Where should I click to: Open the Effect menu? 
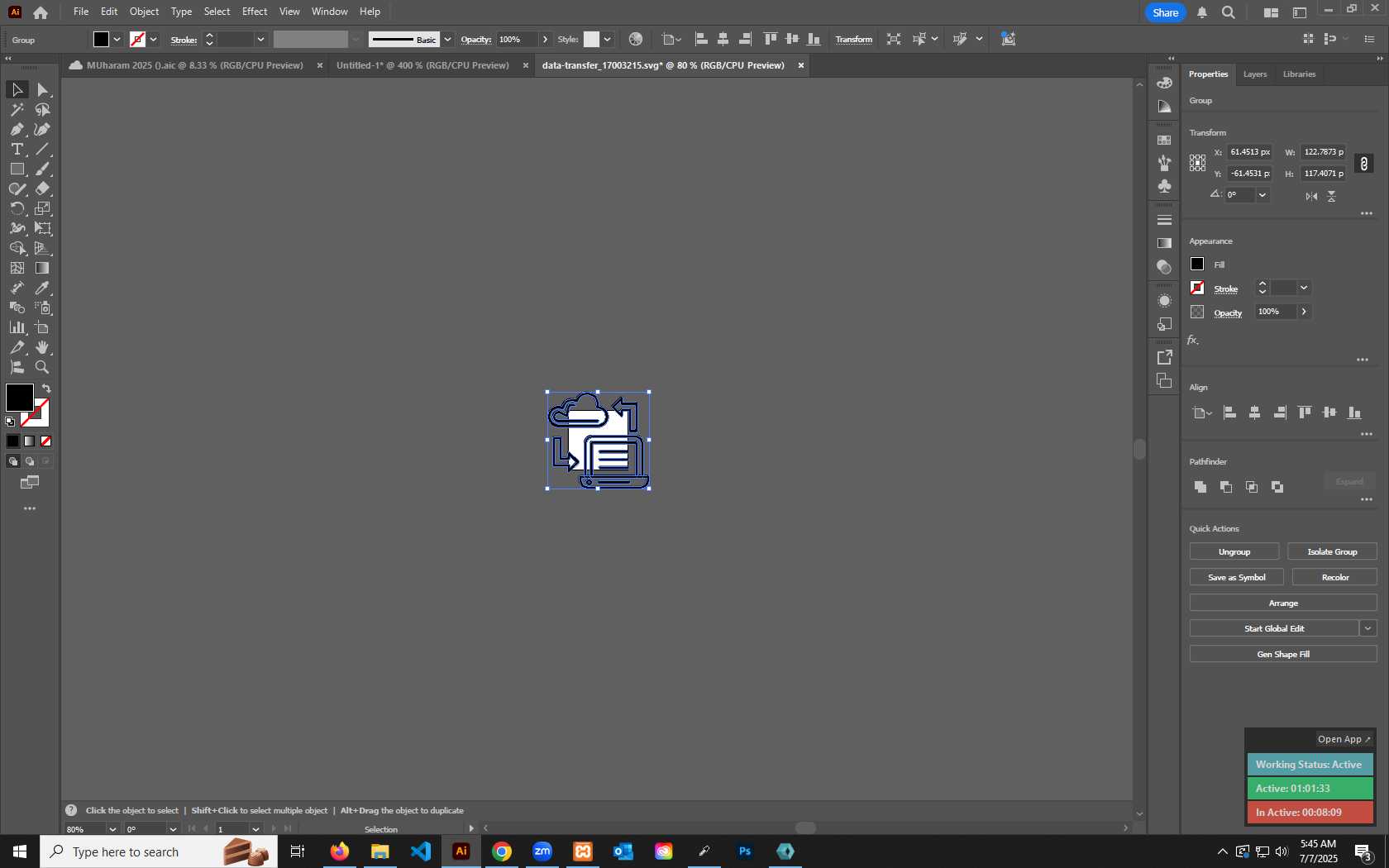[255, 12]
